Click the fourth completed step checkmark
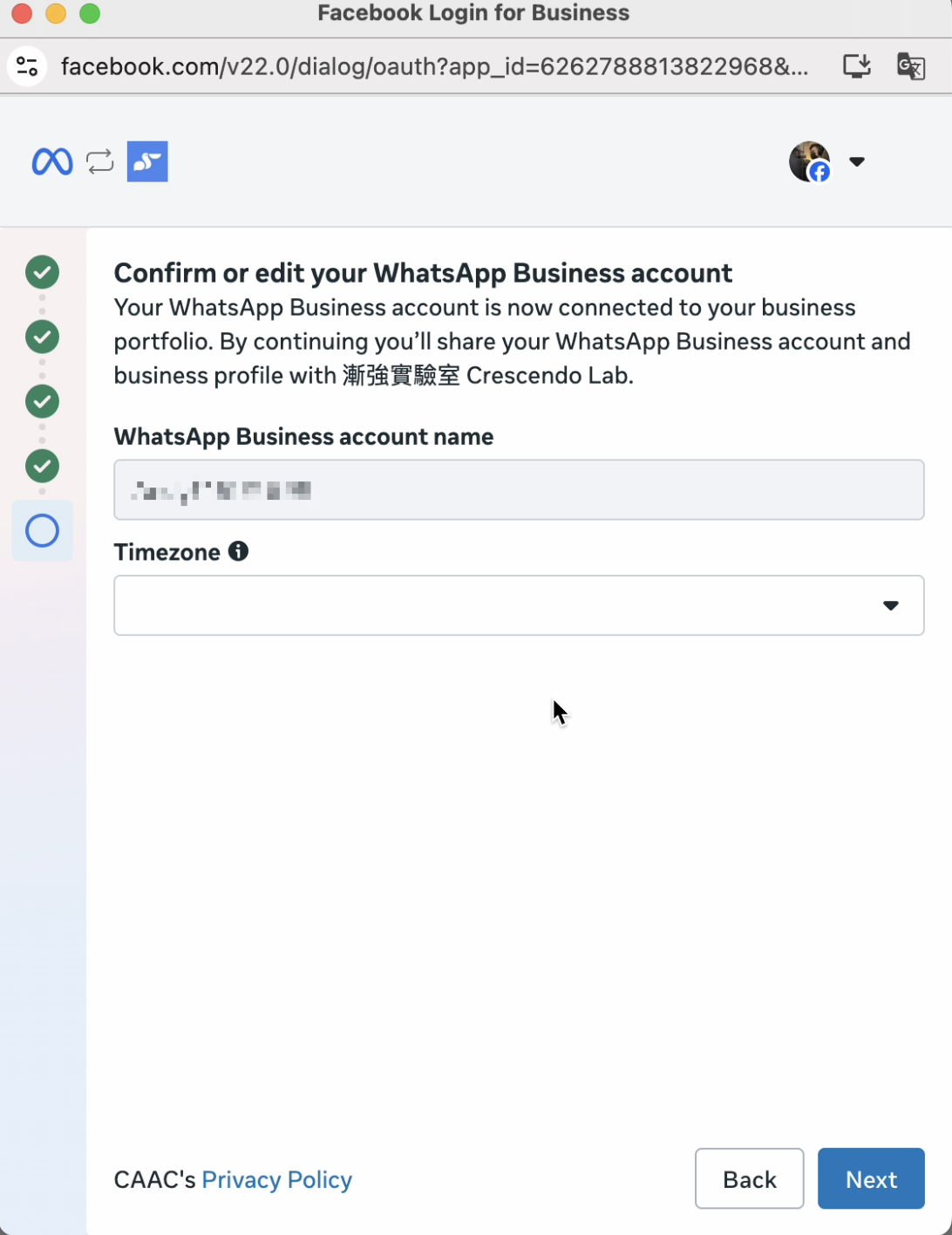 42,466
